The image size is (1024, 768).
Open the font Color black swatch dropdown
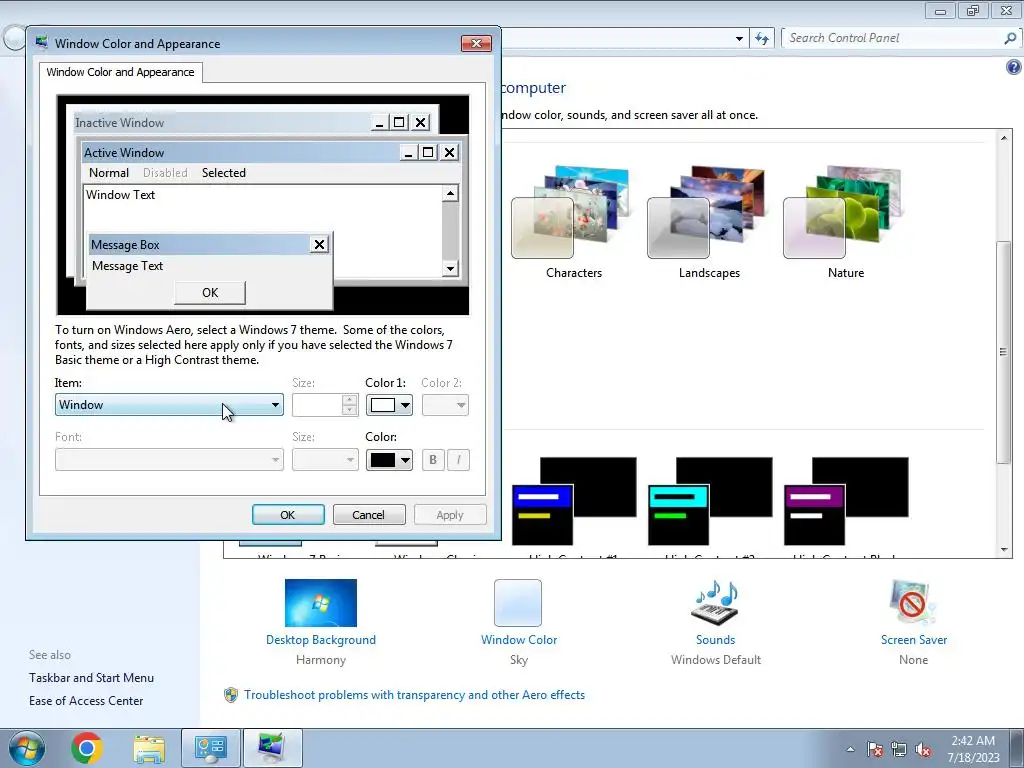(x=389, y=460)
